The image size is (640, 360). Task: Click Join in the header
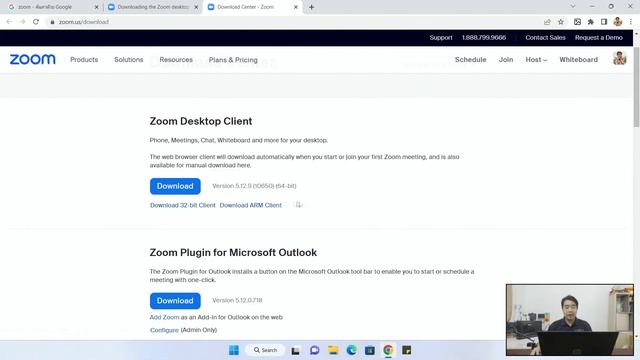506,60
